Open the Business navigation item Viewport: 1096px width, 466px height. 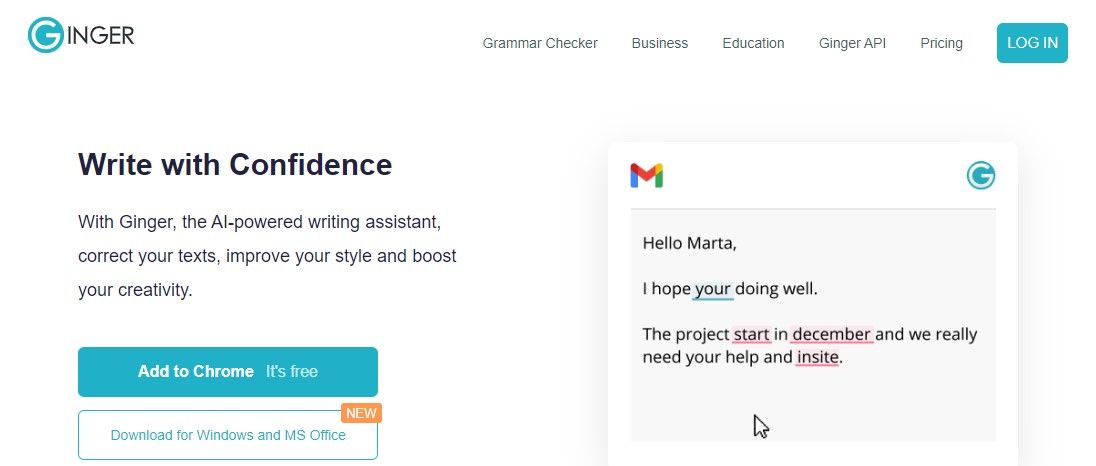(x=660, y=43)
